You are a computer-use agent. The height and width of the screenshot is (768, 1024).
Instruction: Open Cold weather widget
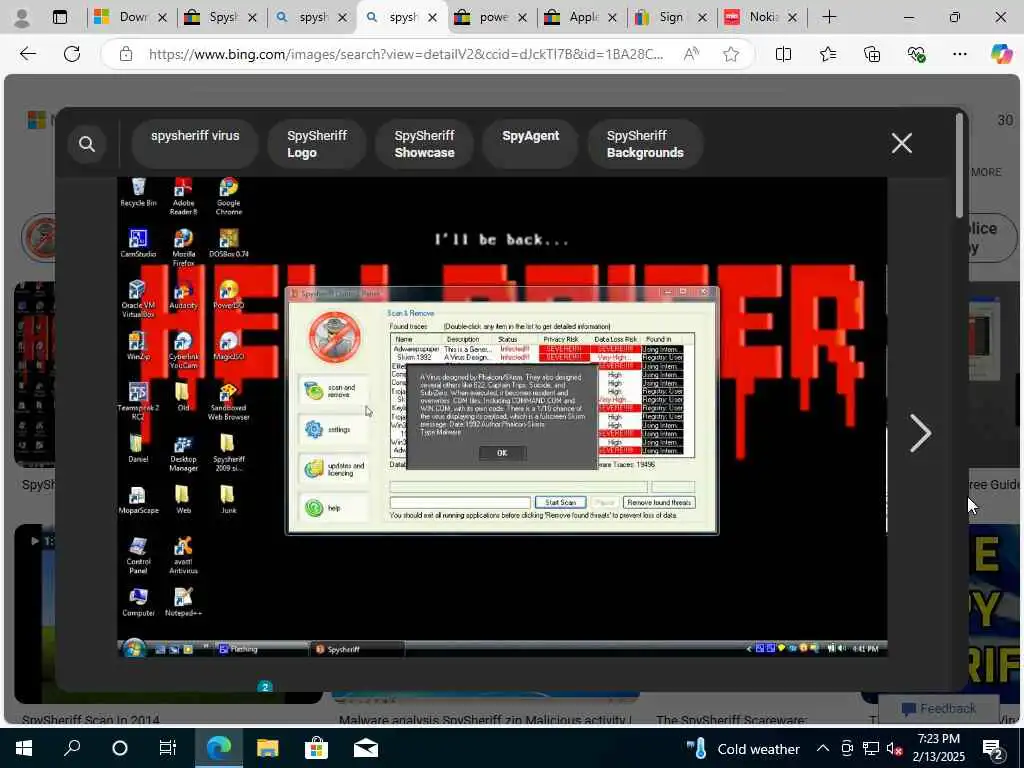[743, 748]
